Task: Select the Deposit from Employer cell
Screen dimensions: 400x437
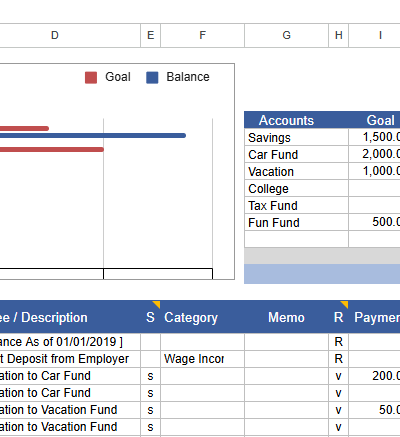Action: [70, 359]
